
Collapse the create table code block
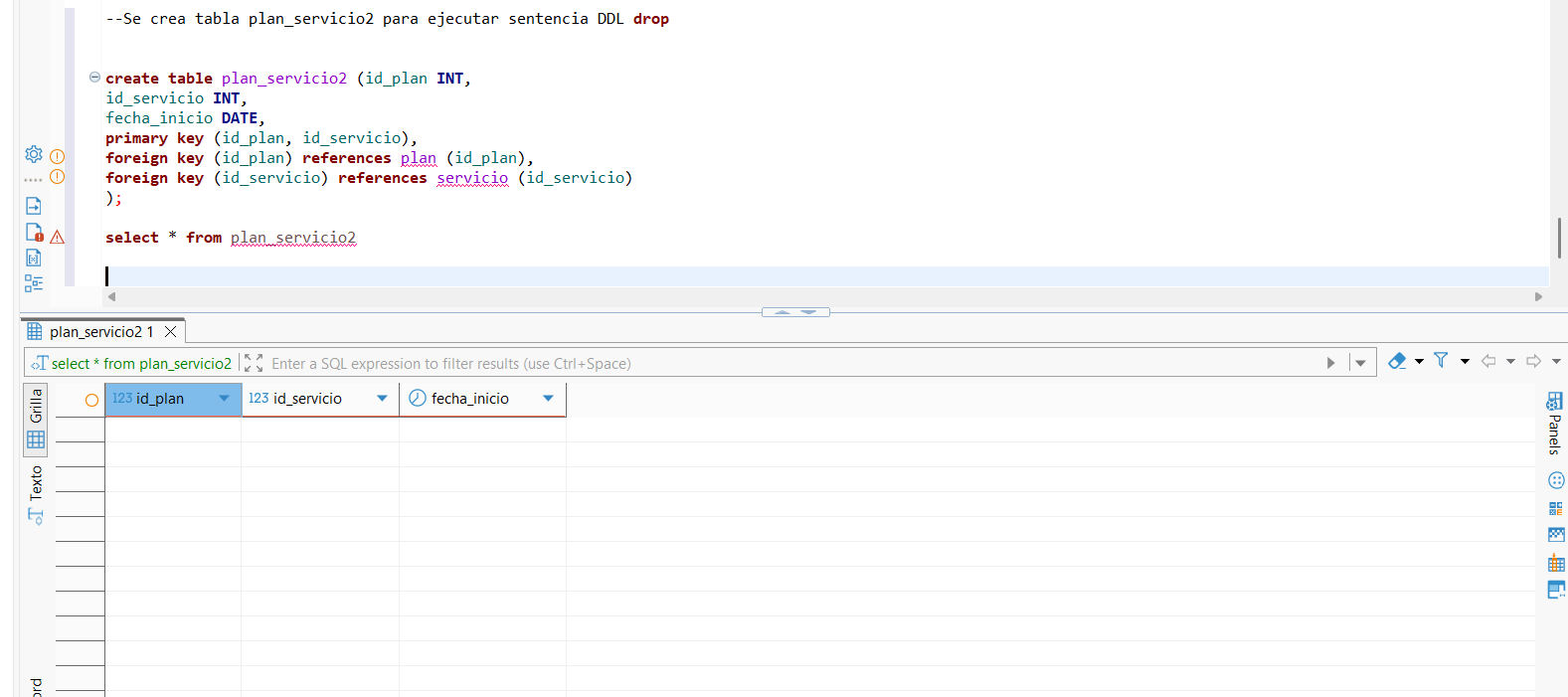(x=94, y=77)
